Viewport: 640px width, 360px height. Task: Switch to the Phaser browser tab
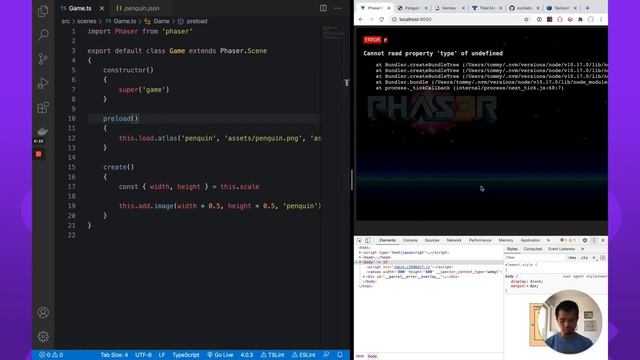point(374,8)
